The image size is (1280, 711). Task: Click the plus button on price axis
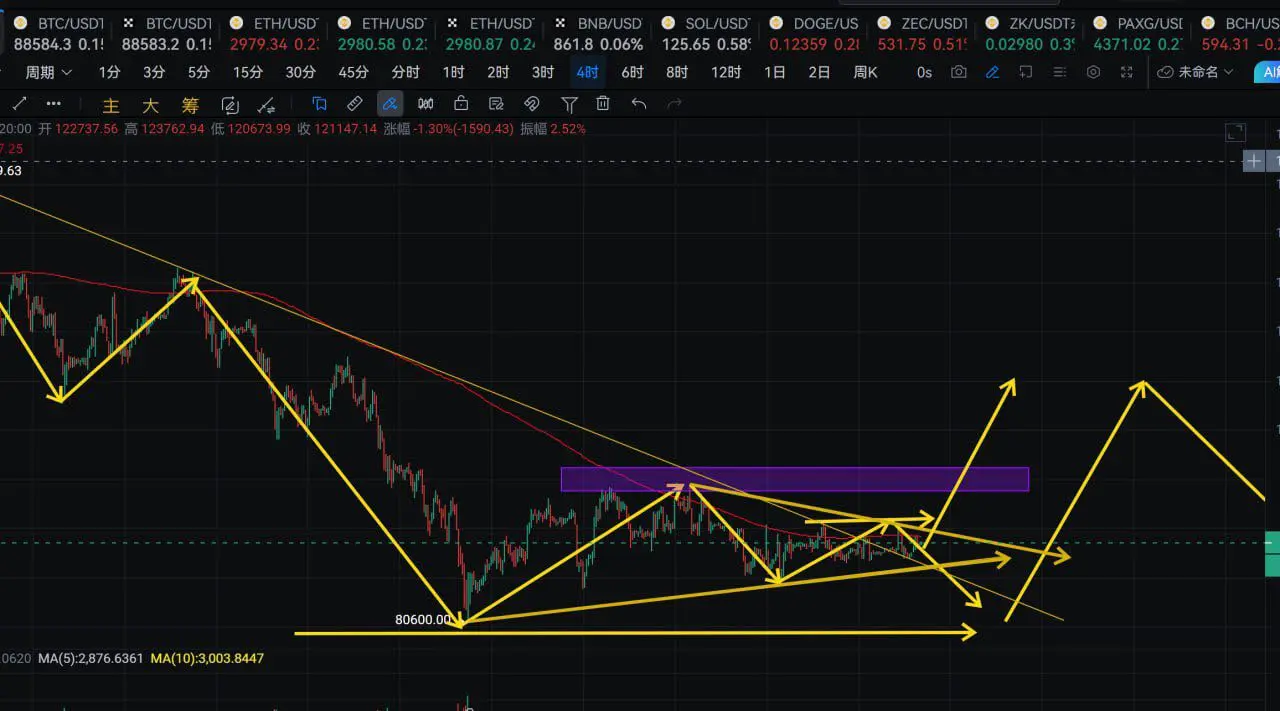pyautogui.click(x=1254, y=161)
